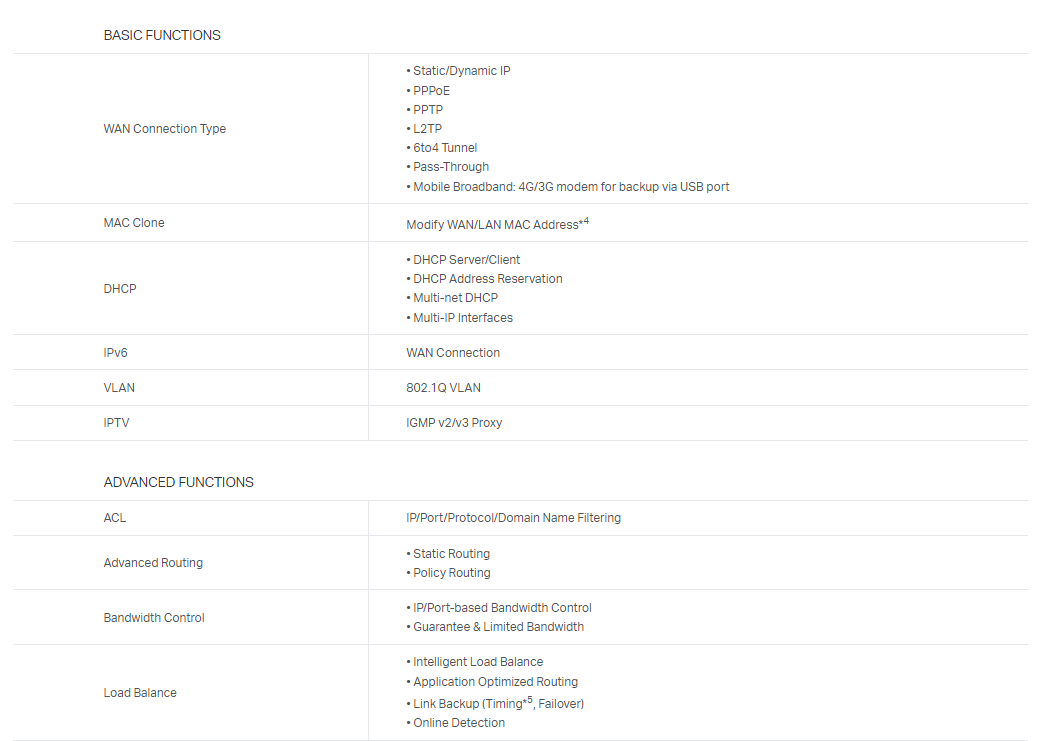The image size is (1057, 741).
Task: Select the IPv6 row label
Action: coord(116,353)
